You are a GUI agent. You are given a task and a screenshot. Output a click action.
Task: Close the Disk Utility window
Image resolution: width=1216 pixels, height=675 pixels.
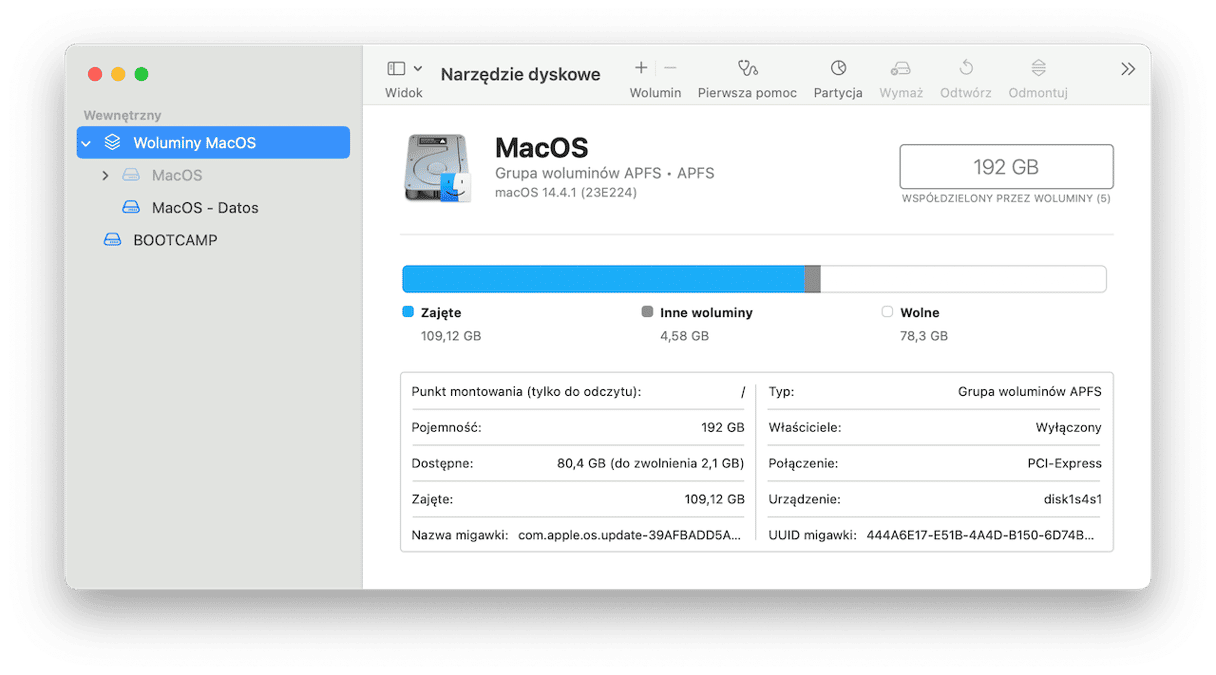point(95,74)
